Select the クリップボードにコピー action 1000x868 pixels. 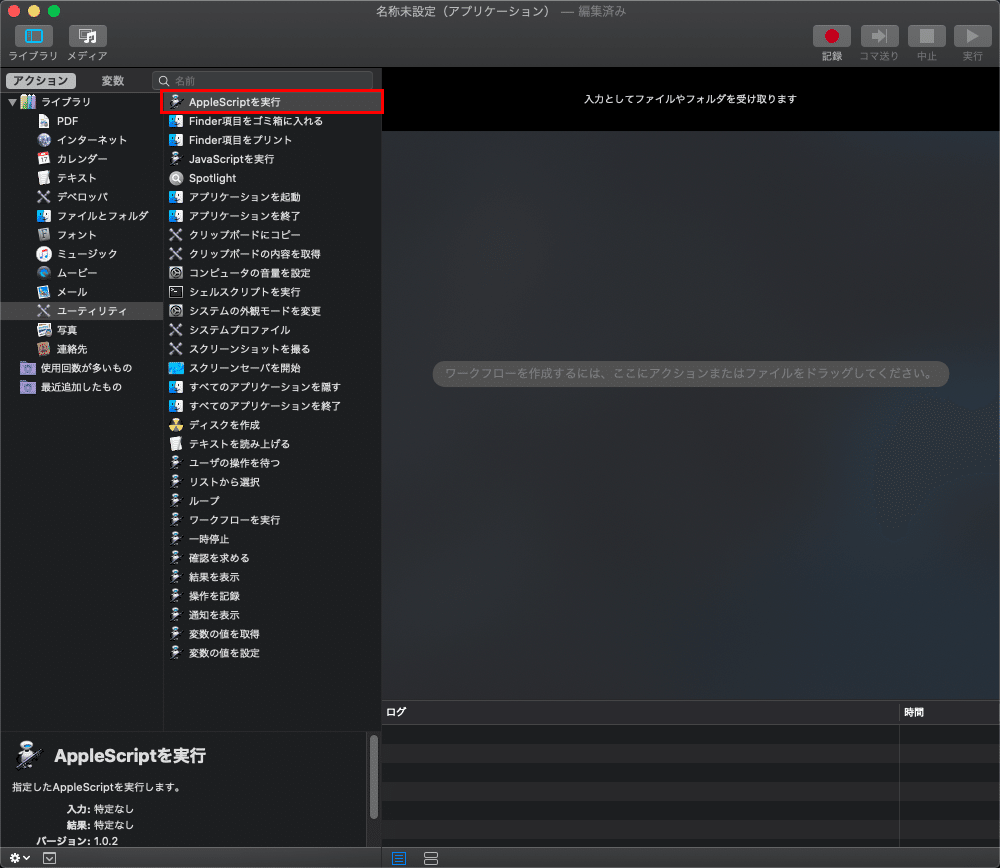pyautogui.click(x=272, y=235)
